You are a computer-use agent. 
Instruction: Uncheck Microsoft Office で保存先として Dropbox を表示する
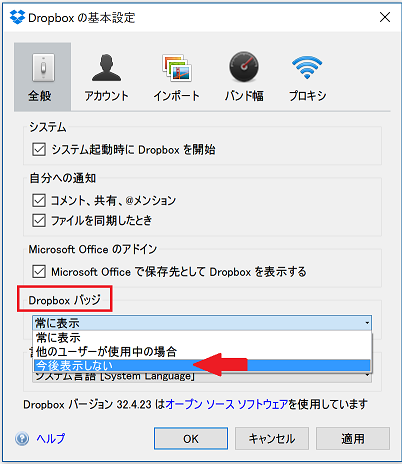pos(39,272)
